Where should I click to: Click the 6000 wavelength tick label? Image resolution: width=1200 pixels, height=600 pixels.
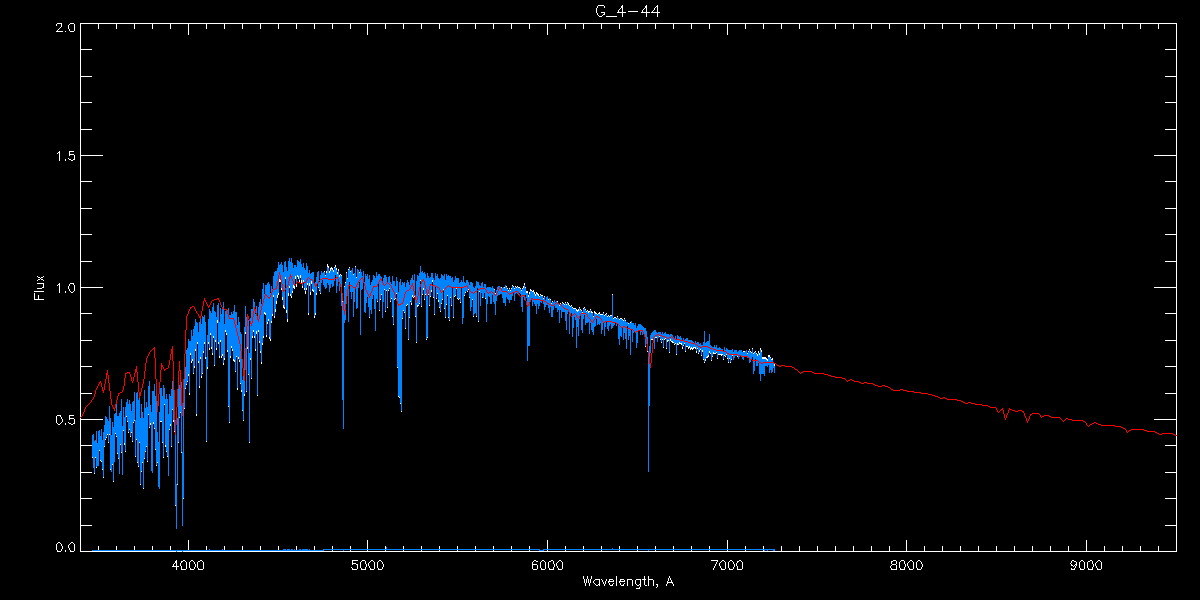point(547,565)
